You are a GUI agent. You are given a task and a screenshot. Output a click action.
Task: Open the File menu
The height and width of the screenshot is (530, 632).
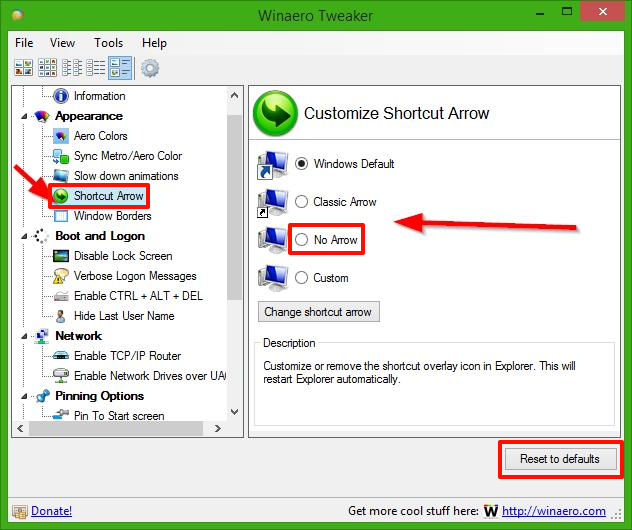click(24, 43)
